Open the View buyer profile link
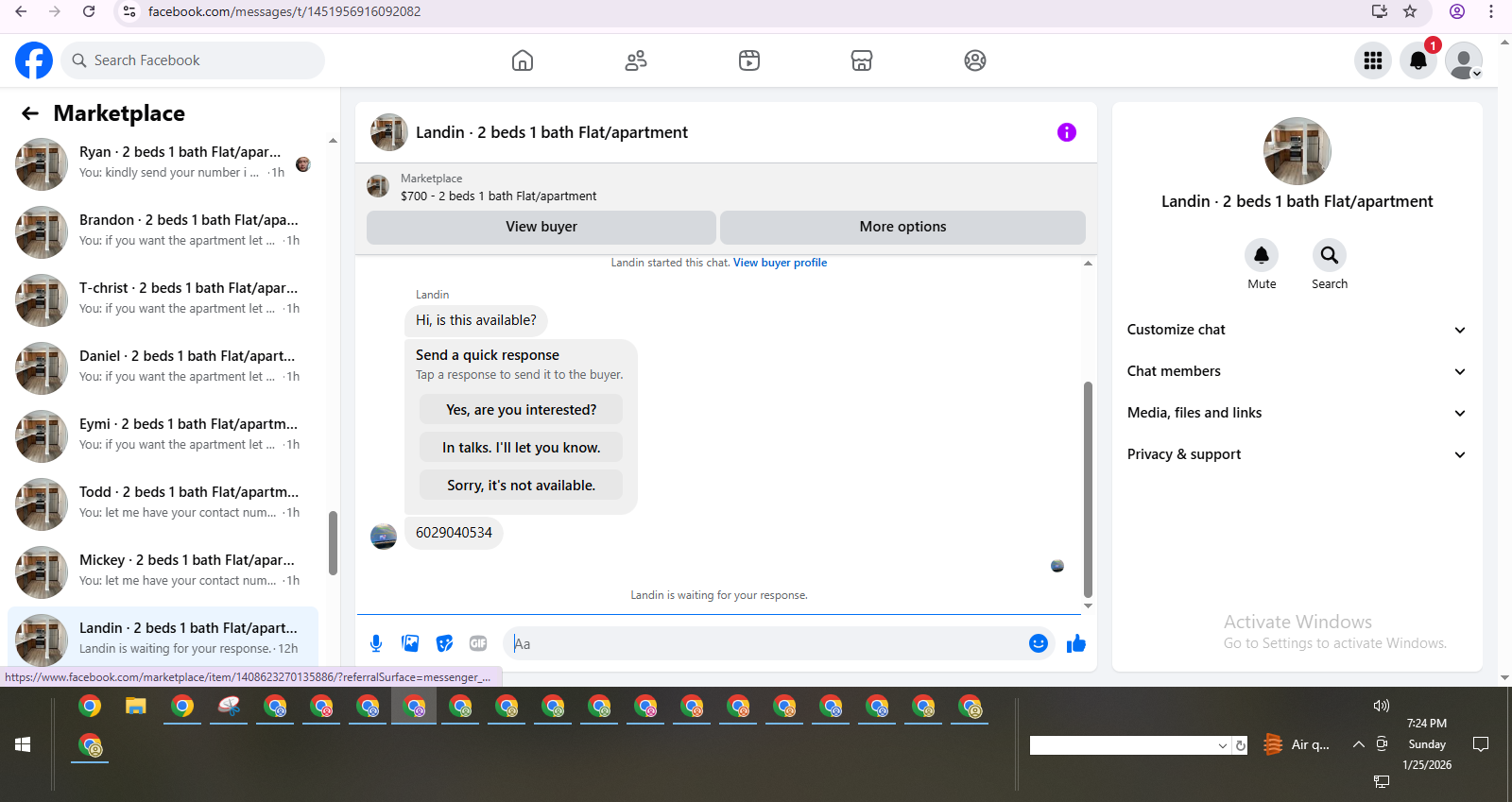The image size is (1512, 802). [x=780, y=263]
